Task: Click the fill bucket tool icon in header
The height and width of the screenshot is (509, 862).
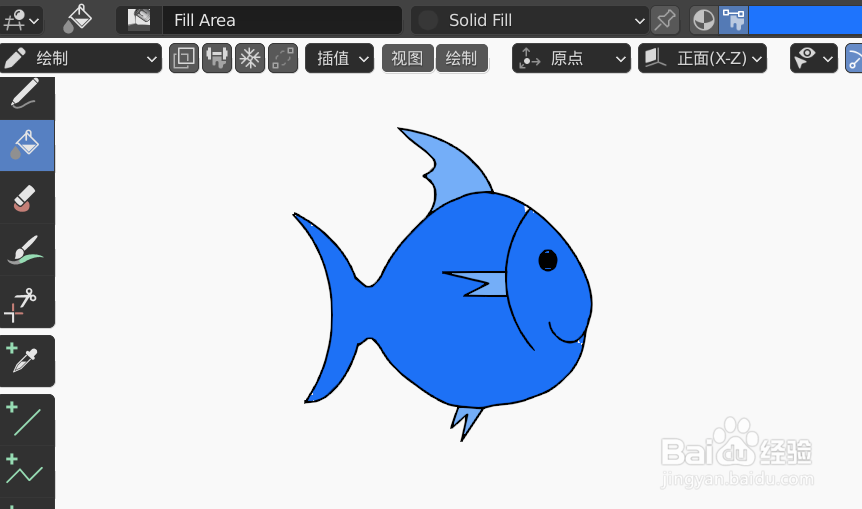Action: coord(78,19)
